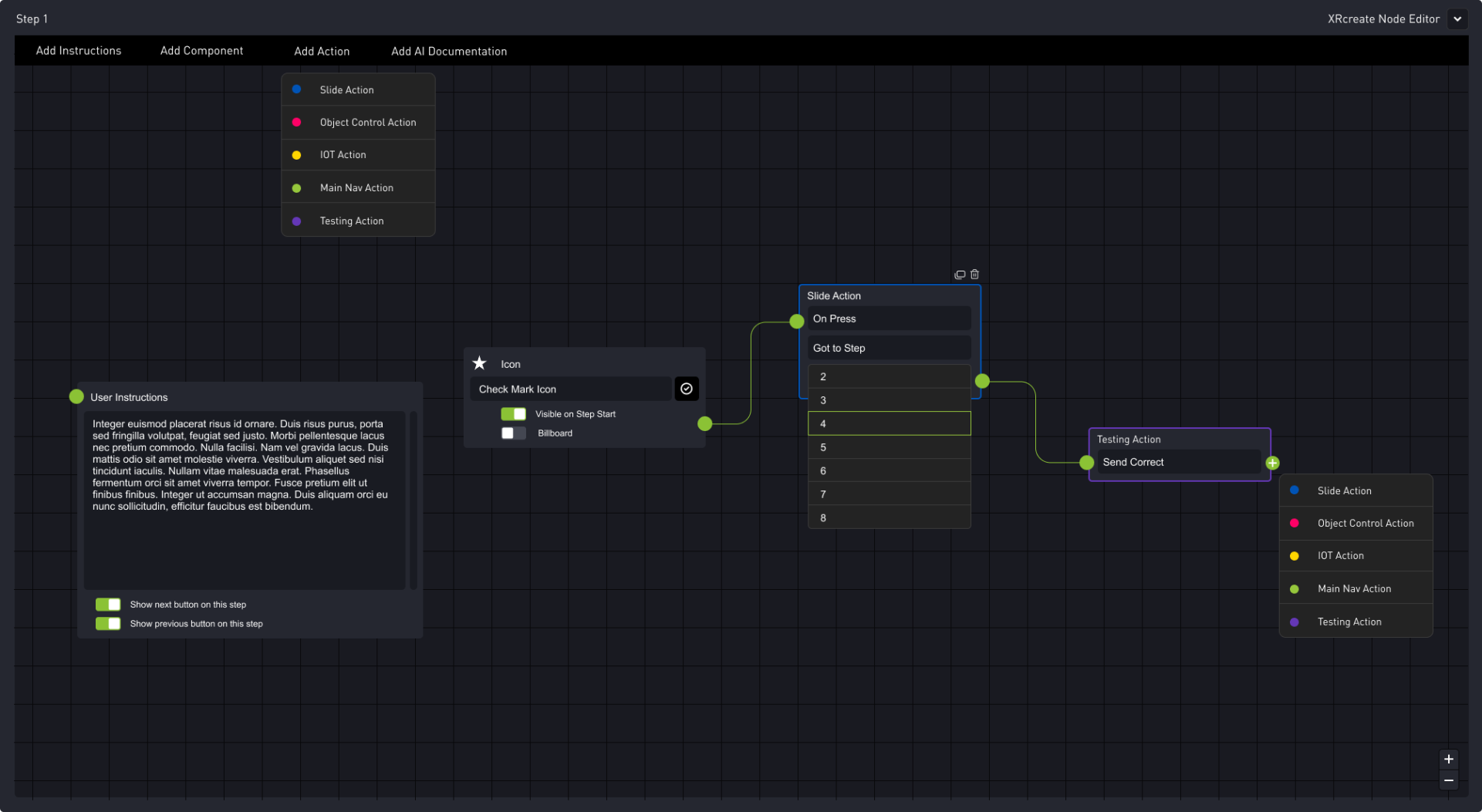
Task: Click Add AI Documentation
Action: [448, 52]
